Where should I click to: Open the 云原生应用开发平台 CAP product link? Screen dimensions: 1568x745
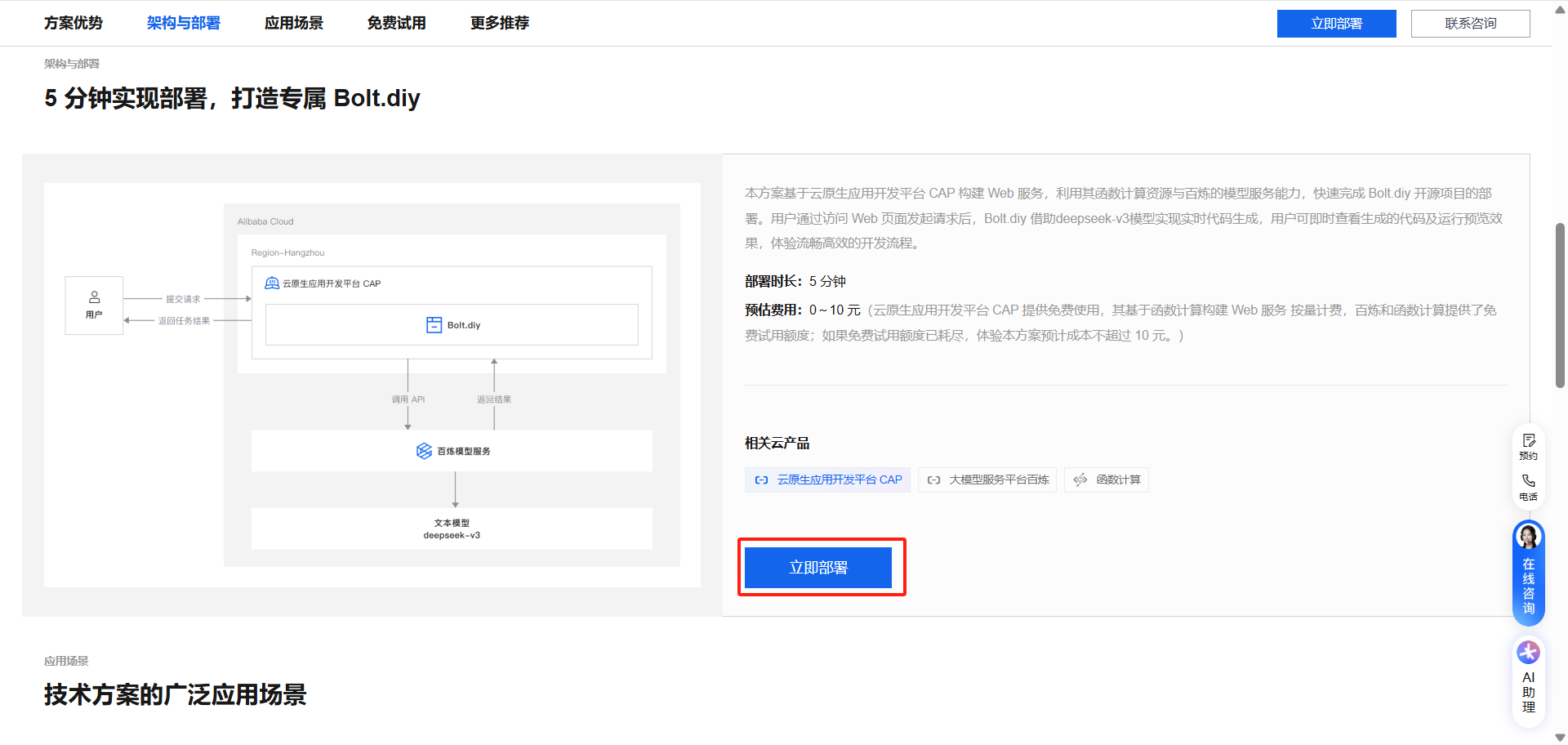click(x=828, y=480)
